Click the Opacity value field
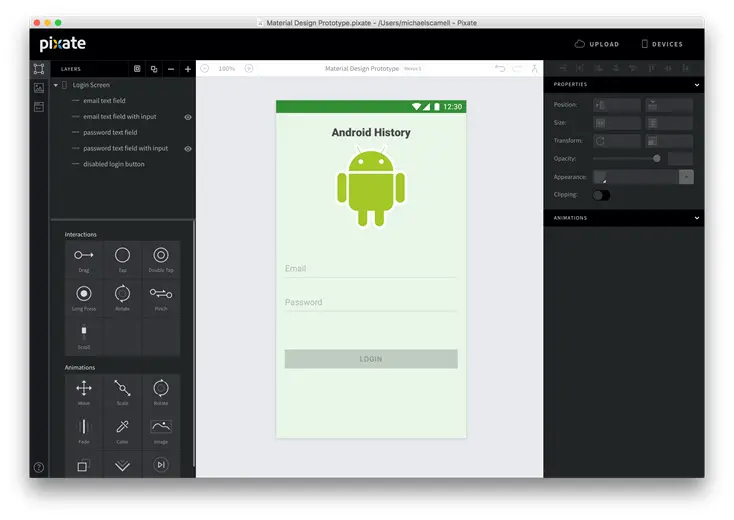The image size is (734, 520). (x=680, y=159)
